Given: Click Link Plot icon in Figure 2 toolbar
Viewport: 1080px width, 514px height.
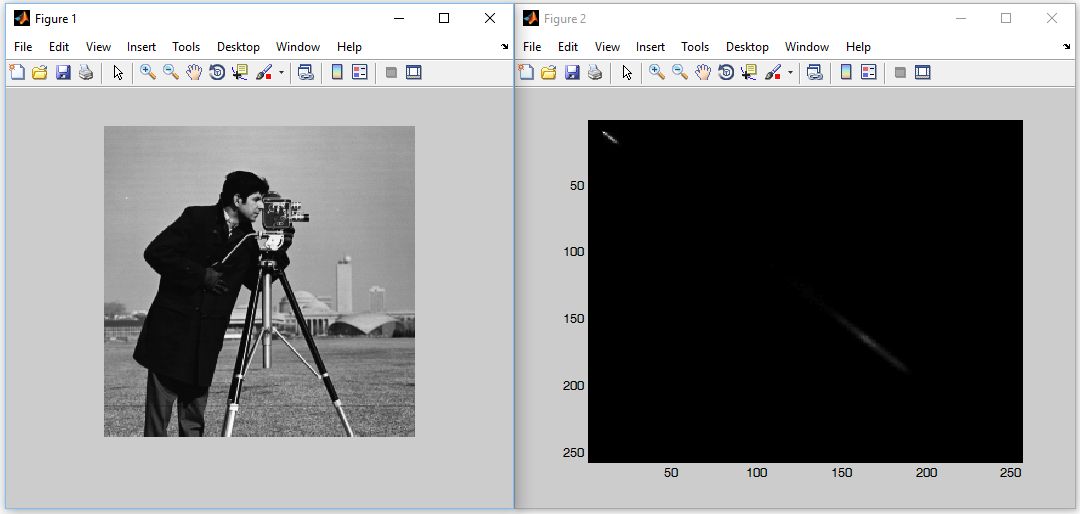Looking at the screenshot, I should pos(815,72).
